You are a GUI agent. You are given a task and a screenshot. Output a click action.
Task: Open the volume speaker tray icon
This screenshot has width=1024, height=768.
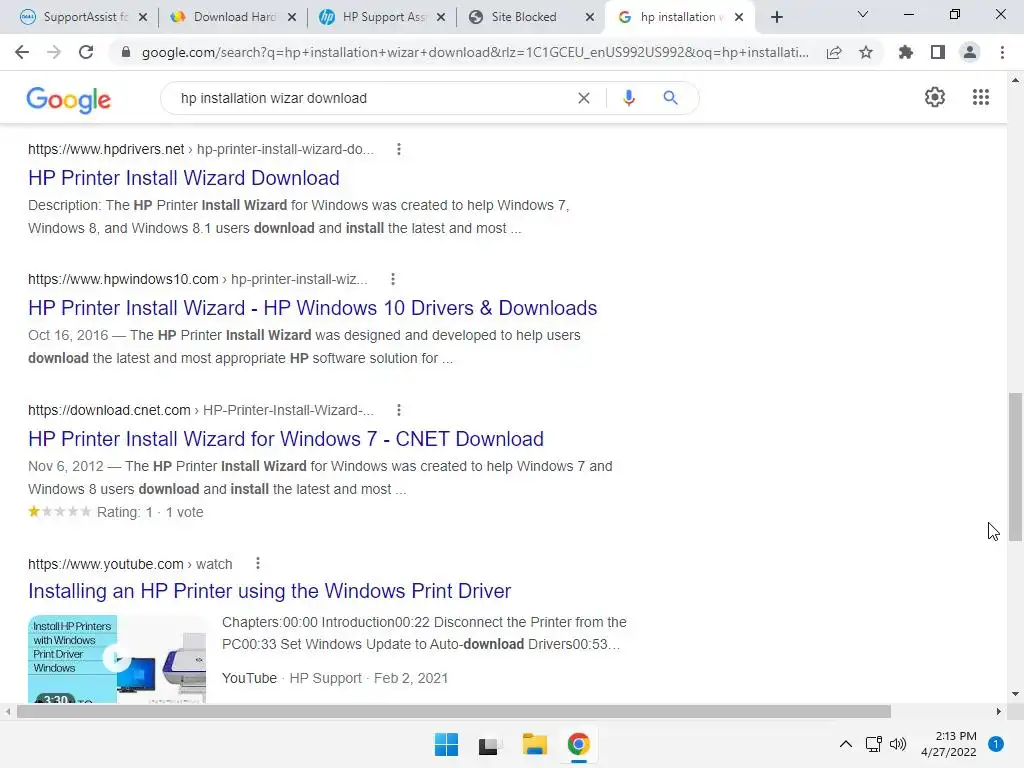pos(898,744)
